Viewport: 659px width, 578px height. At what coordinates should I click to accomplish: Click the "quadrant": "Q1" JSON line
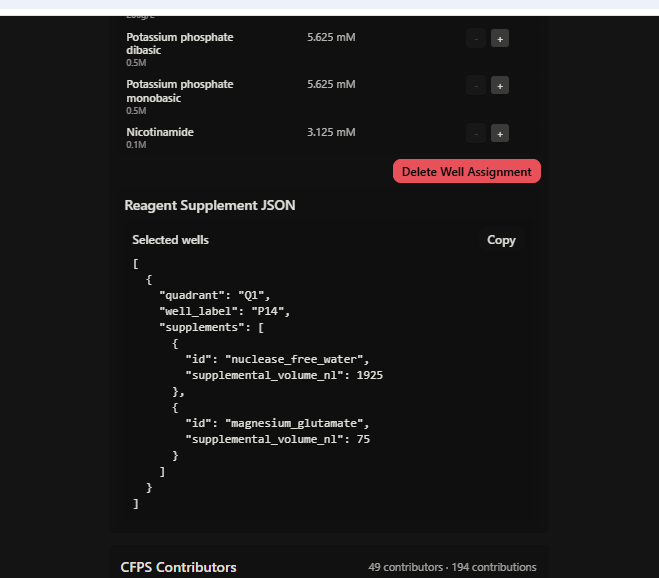point(214,295)
